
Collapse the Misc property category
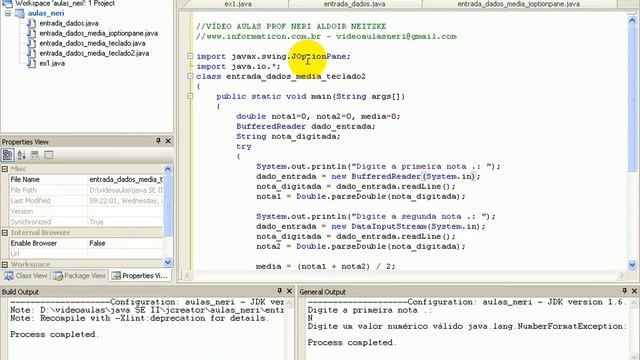click(x=5, y=169)
